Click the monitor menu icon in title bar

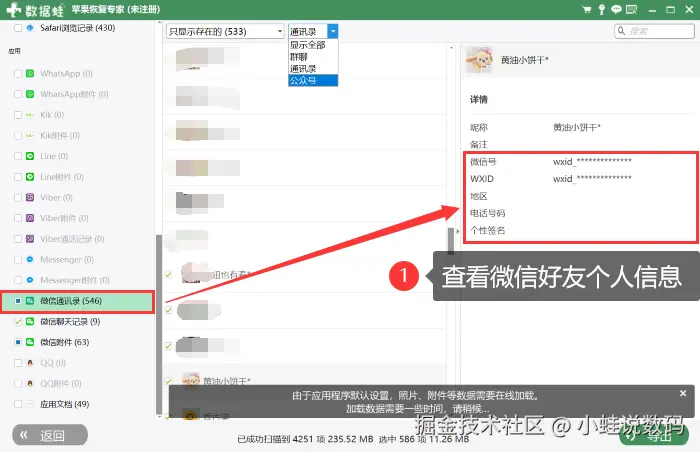tap(631, 9)
